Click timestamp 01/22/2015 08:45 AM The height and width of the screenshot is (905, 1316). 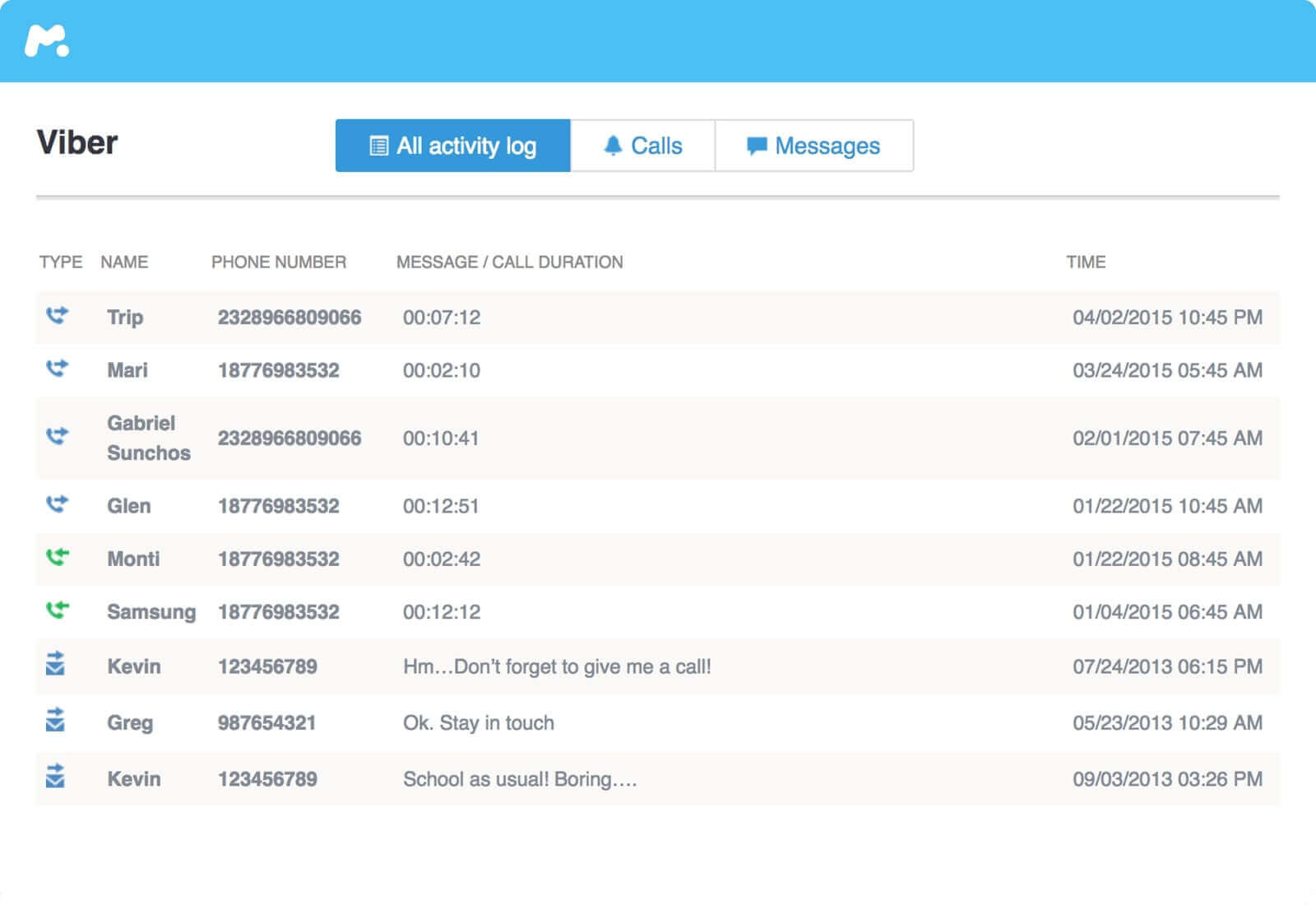coord(1168,559)
